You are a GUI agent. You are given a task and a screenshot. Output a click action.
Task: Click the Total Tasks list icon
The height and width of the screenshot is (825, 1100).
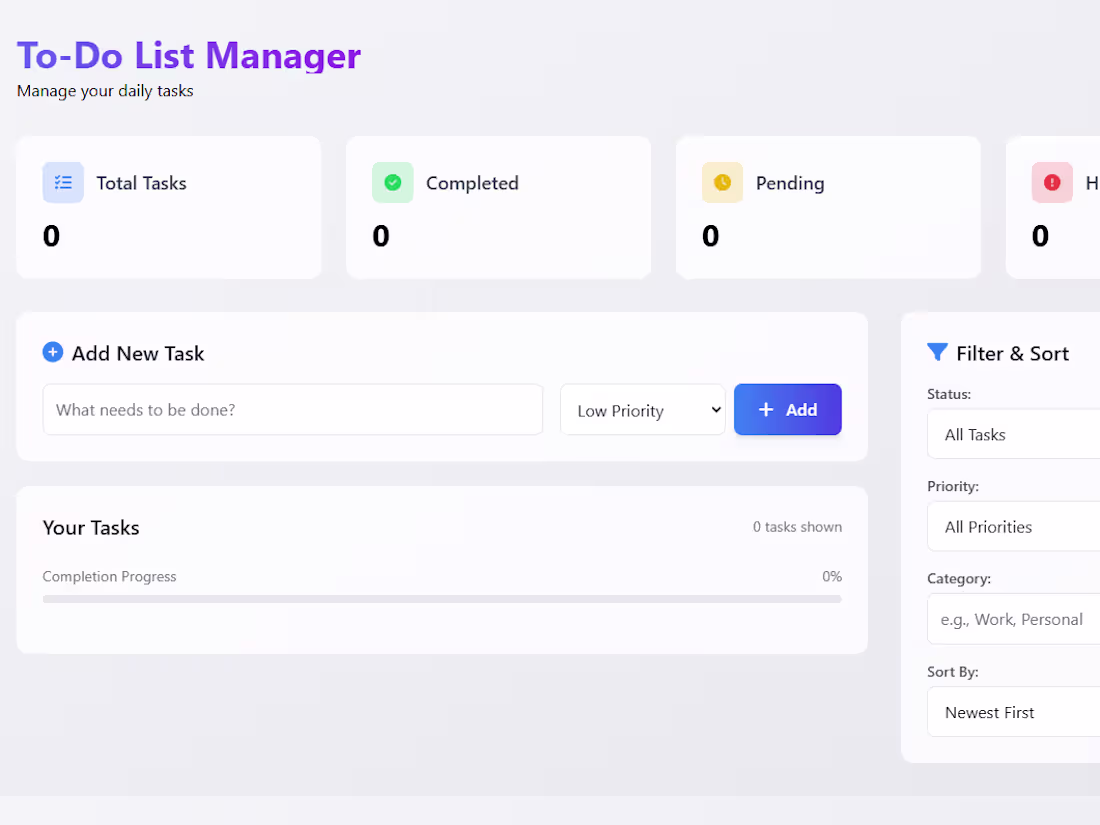coord(62,183)
